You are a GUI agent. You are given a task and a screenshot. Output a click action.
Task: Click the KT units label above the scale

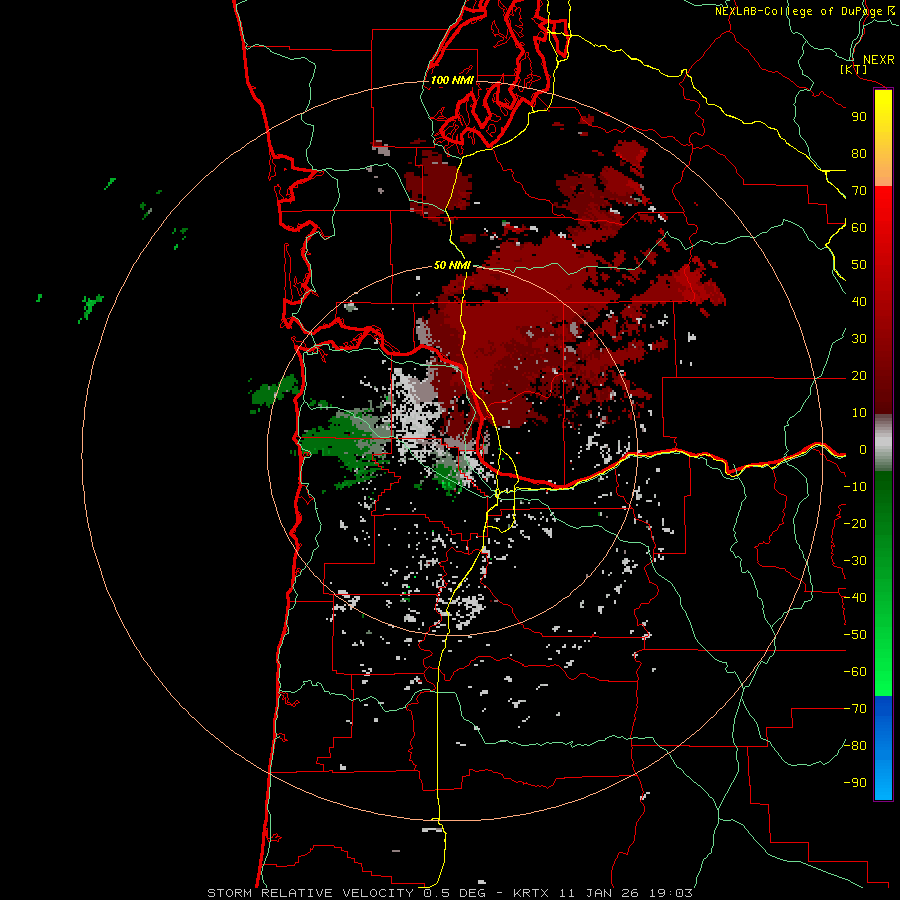[x=854, y=69]
